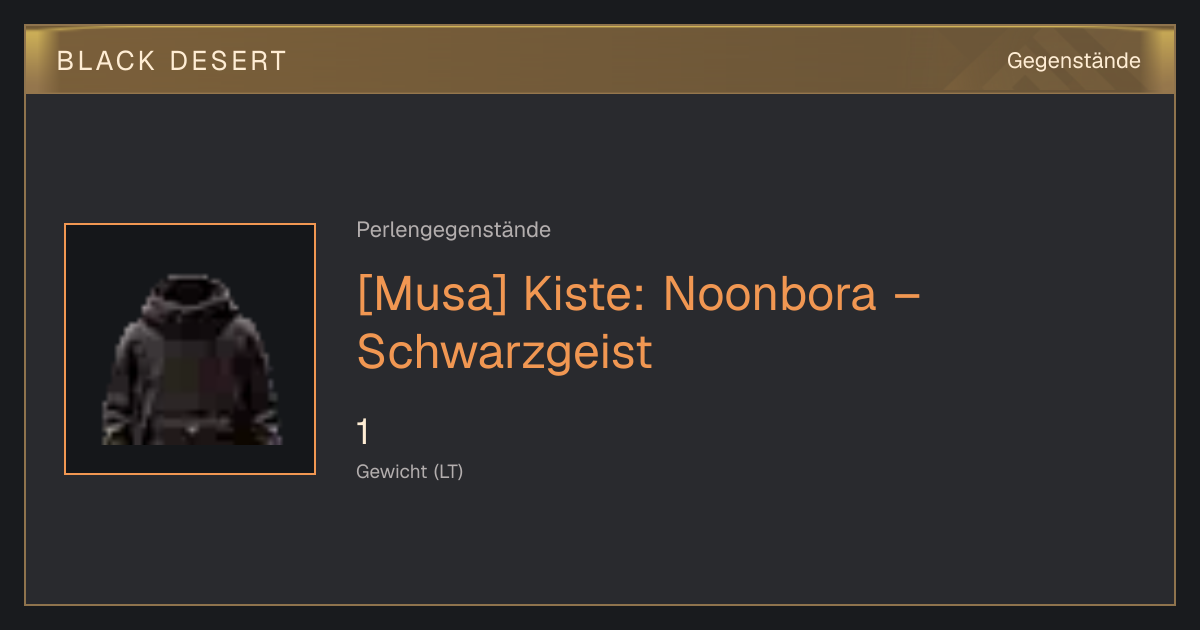
Task: Click the word Schwarzgeist in the title
Action: point(505,351)
